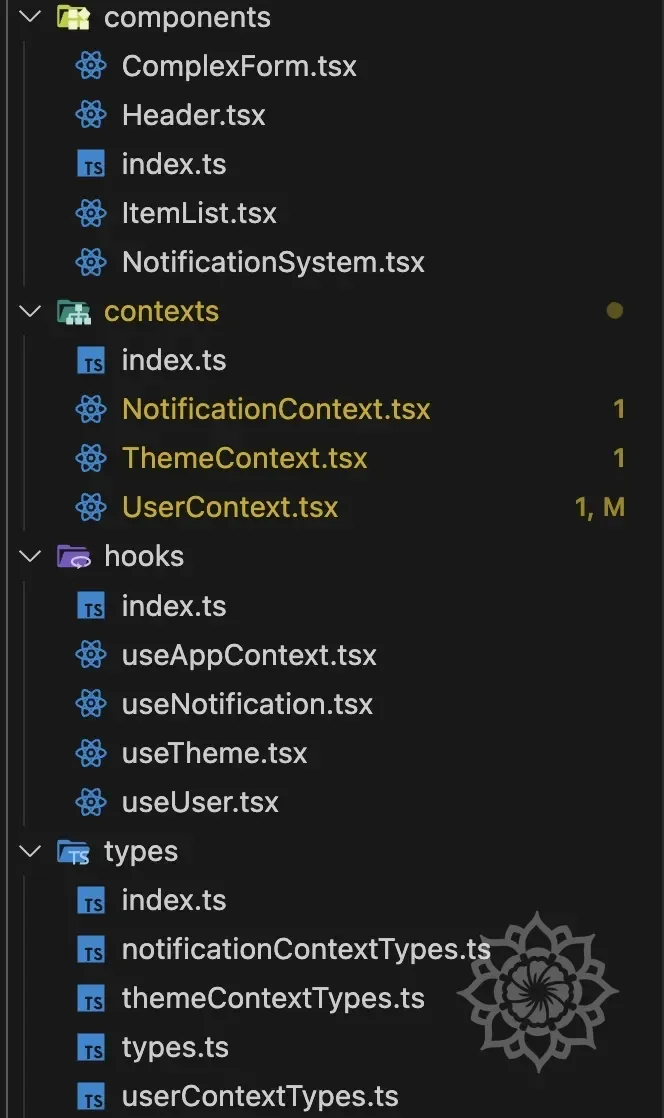The width and height of the screenshot is (664, 1118).
Task: Open the Header.tsx file
Action: 193,115
